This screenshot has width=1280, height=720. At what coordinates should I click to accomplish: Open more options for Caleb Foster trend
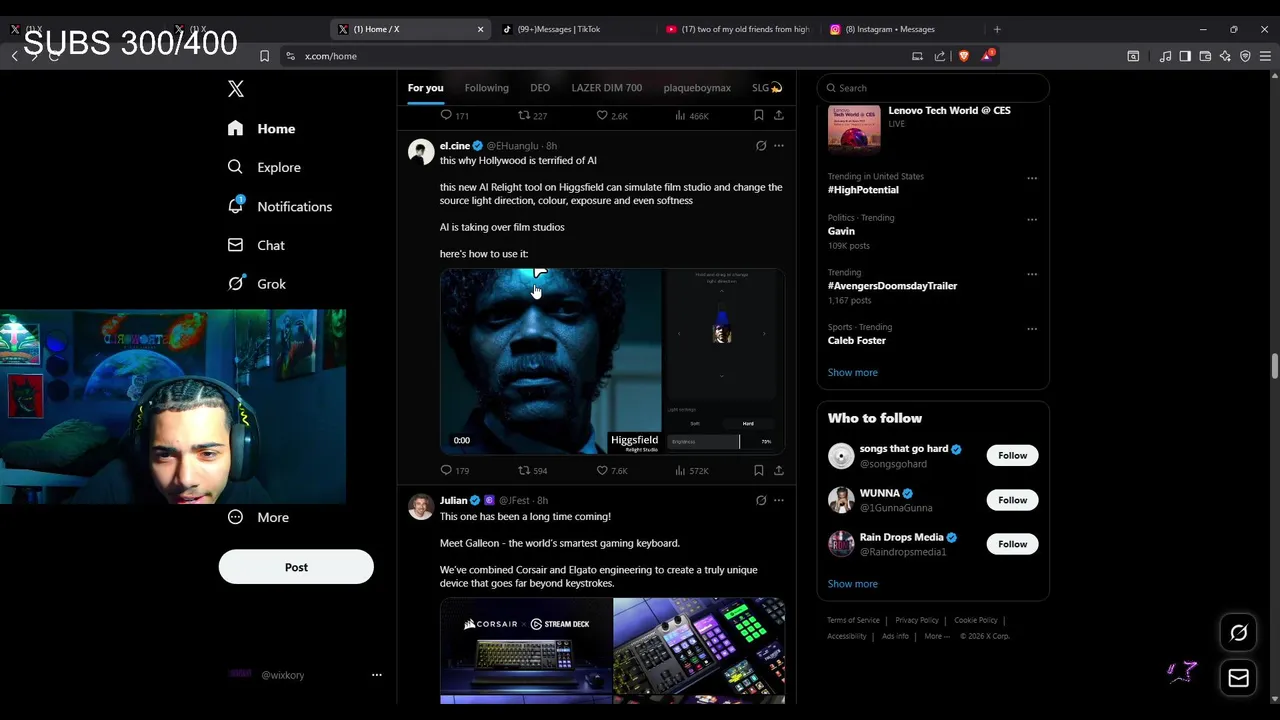pyautogui.click(x=1032, y=329)
